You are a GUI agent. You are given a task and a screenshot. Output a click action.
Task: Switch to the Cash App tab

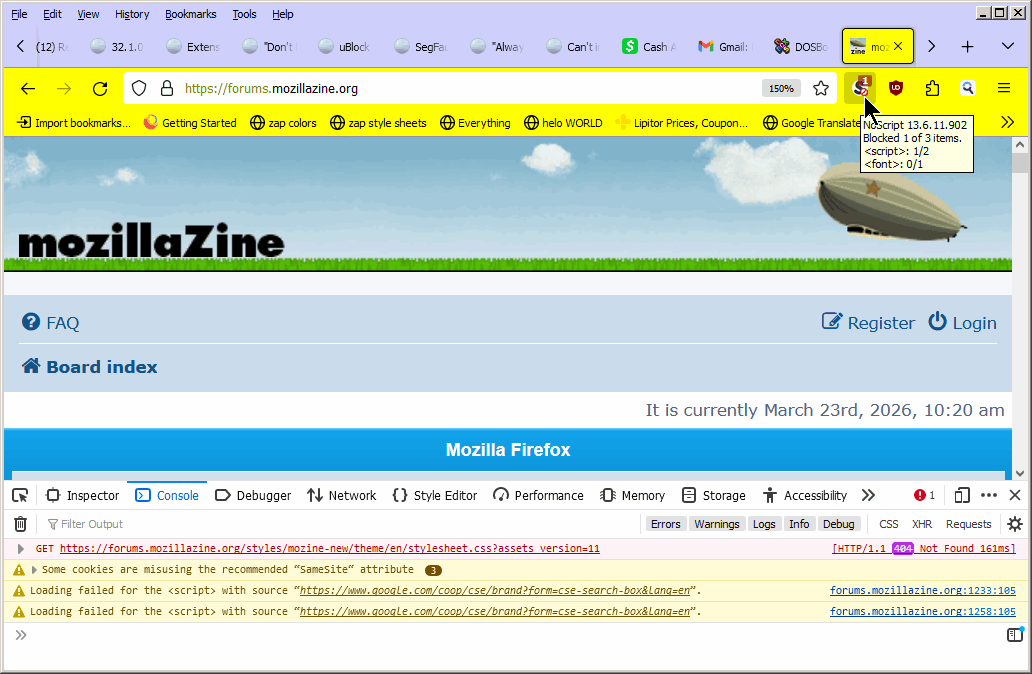pyautogui.click(x=648, y=47)
